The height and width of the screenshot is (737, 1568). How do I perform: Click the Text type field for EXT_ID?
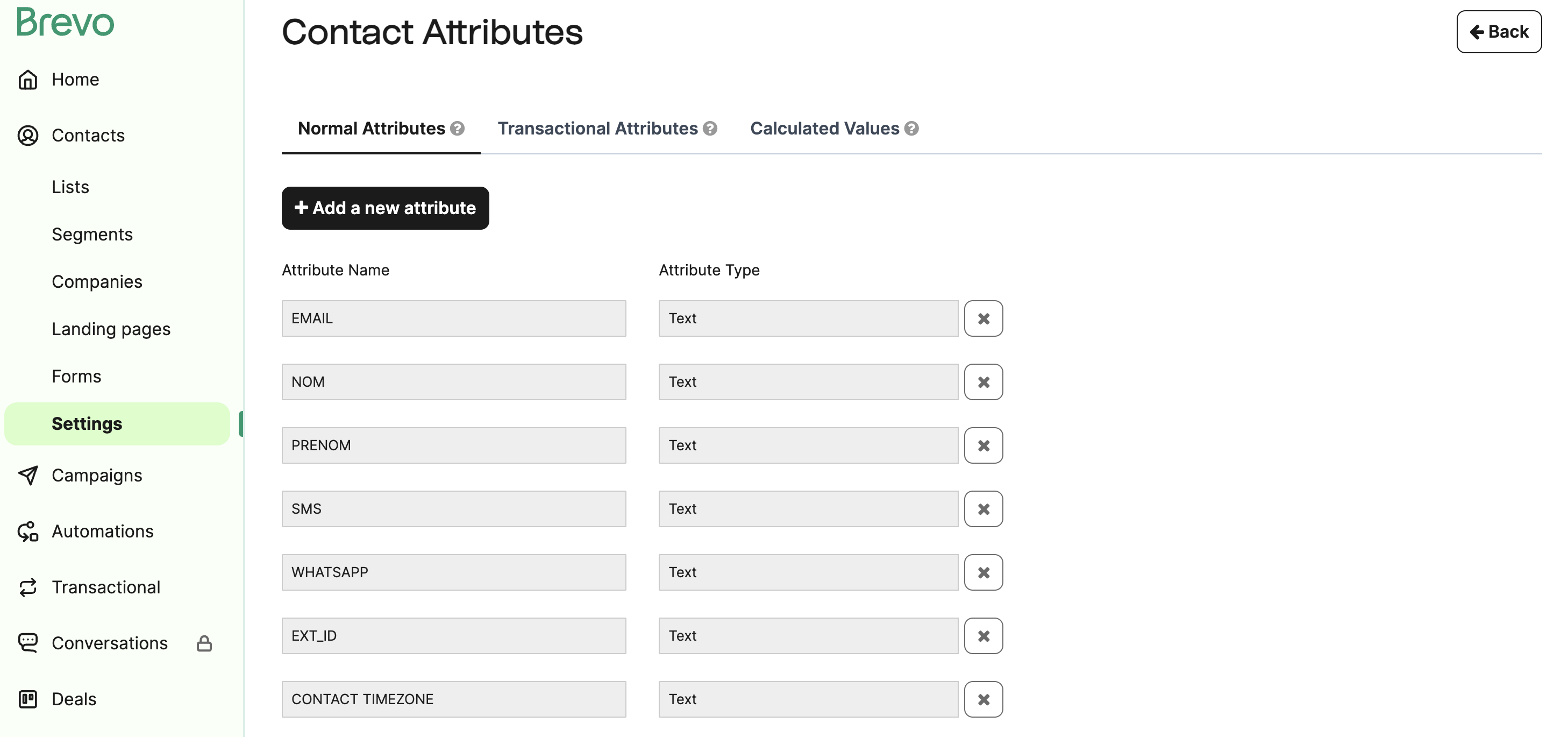808,636
